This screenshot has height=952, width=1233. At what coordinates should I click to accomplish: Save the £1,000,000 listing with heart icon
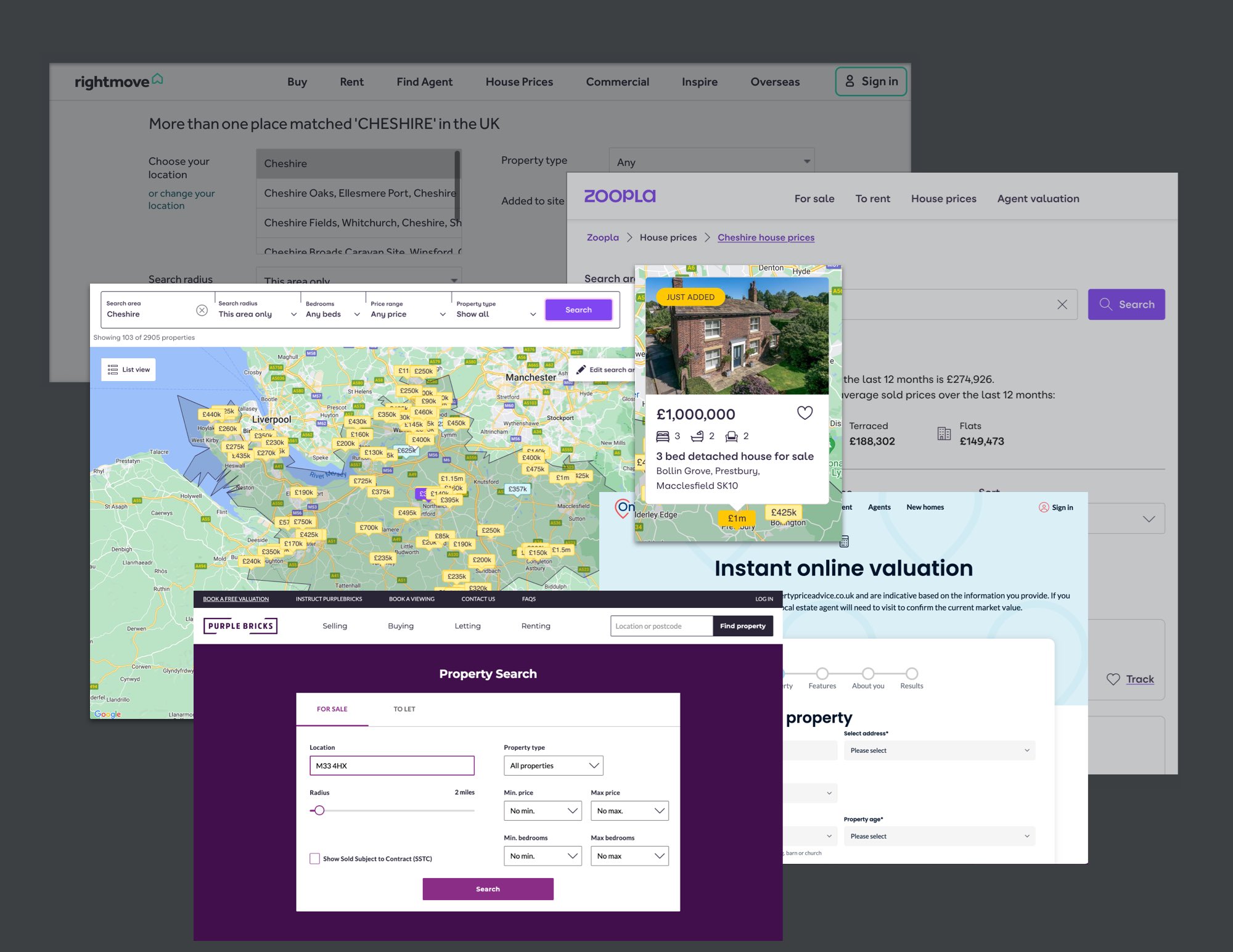tap(805, 412)
